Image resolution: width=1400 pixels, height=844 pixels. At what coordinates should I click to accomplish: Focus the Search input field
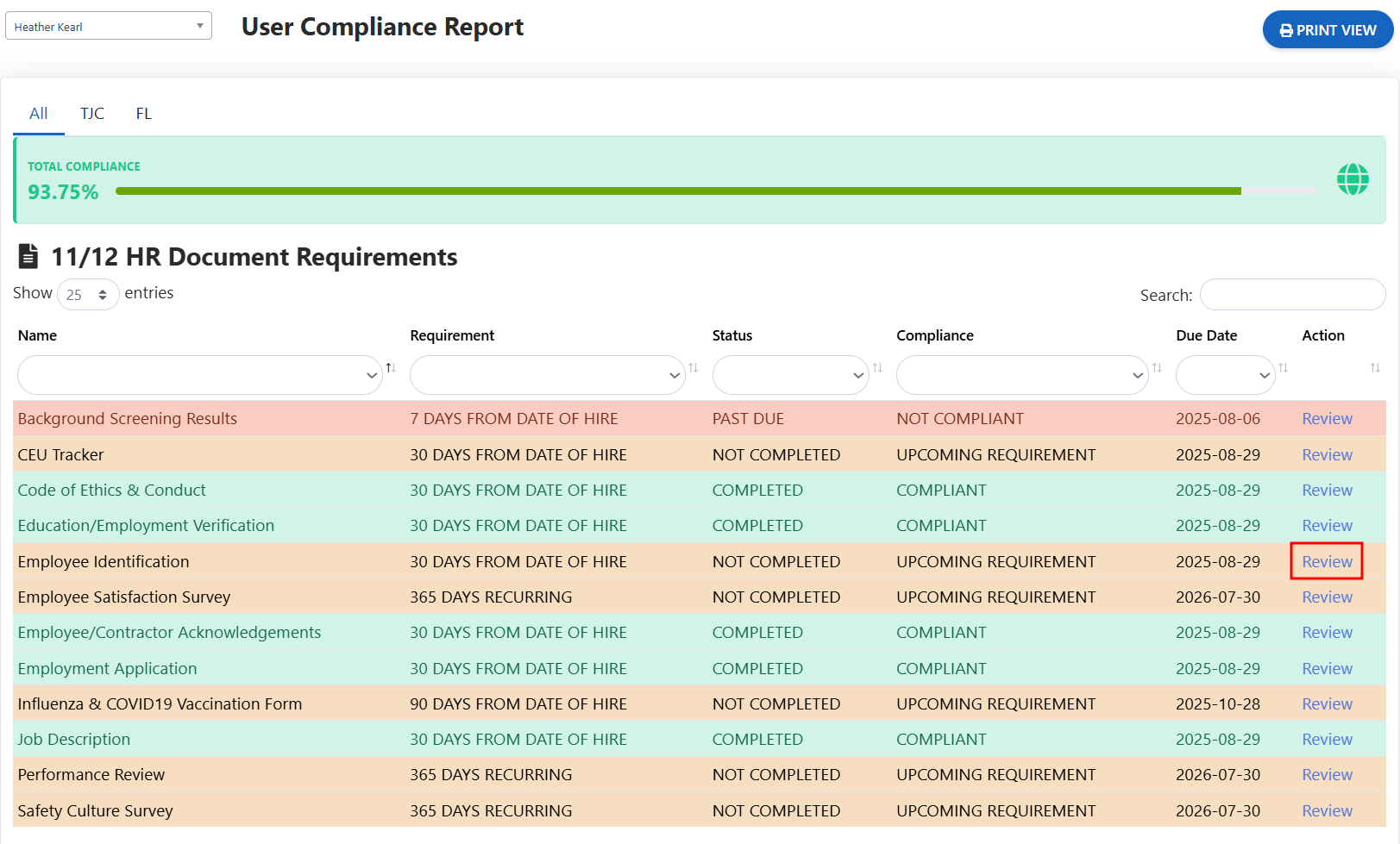[x=1291, y=295]
